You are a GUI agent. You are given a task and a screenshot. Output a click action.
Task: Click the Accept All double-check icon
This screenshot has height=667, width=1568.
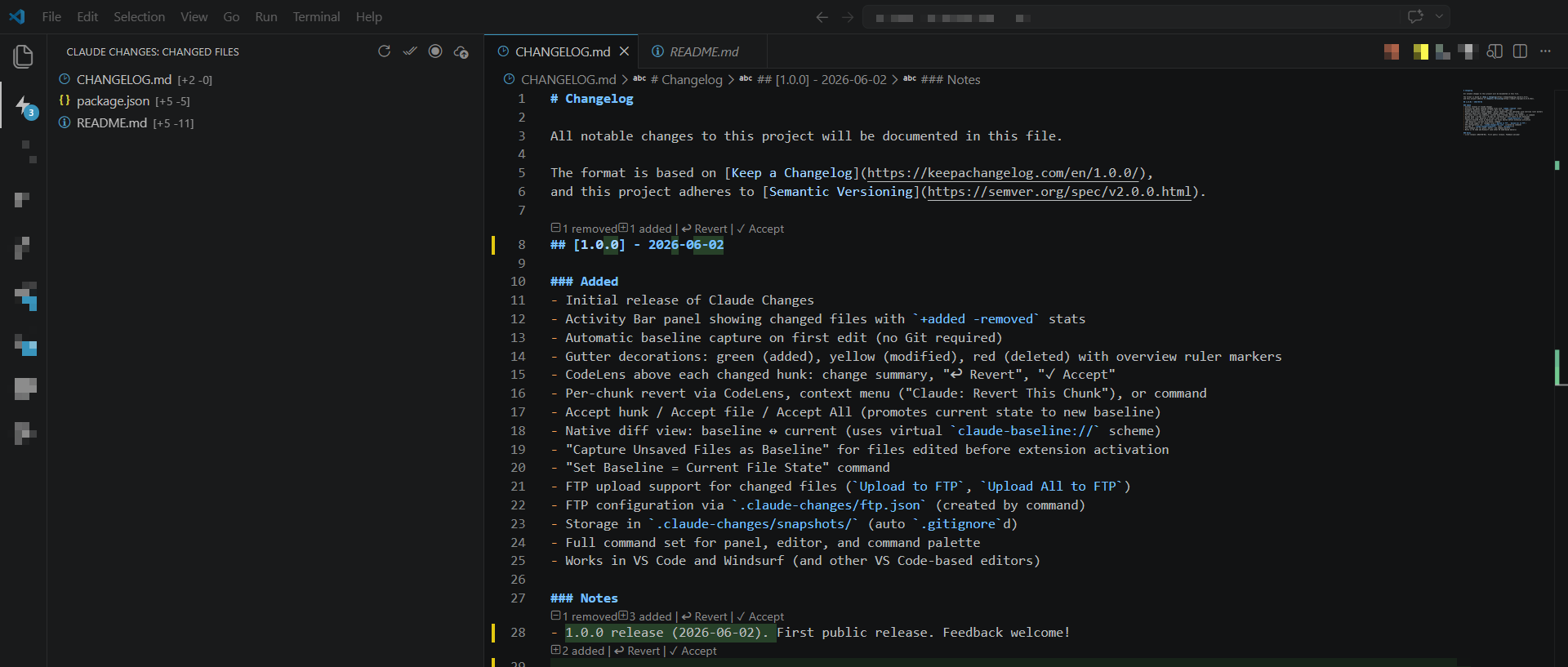coord(410,51)
